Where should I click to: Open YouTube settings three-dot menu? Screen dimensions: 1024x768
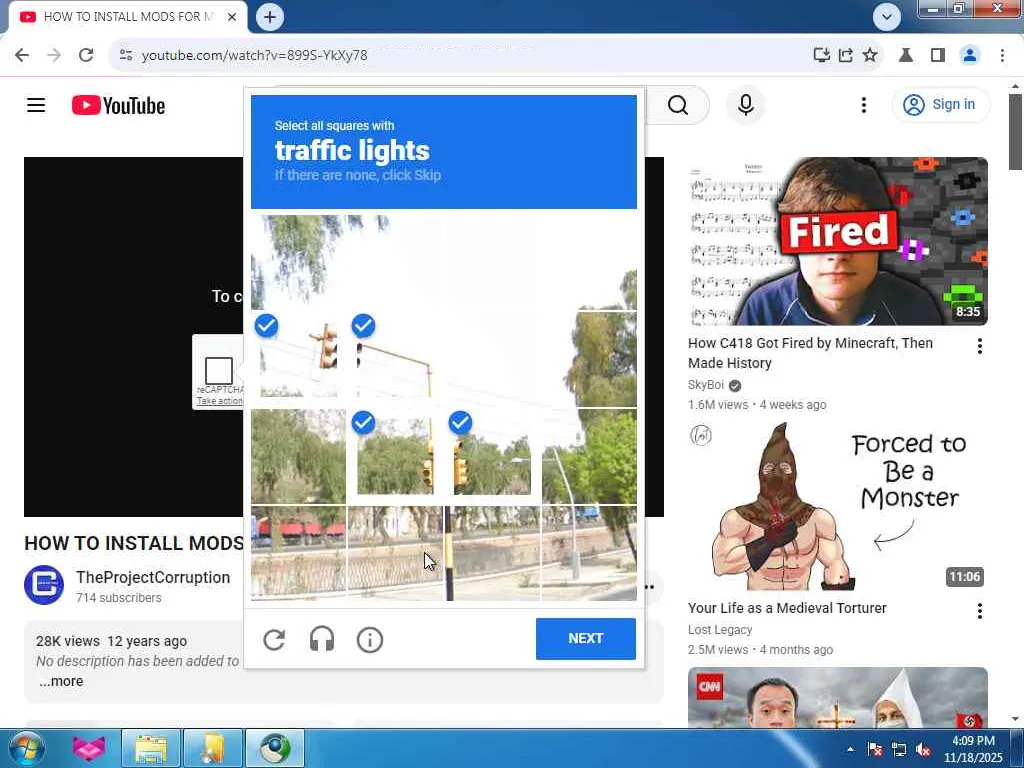(x=863, y=105)
